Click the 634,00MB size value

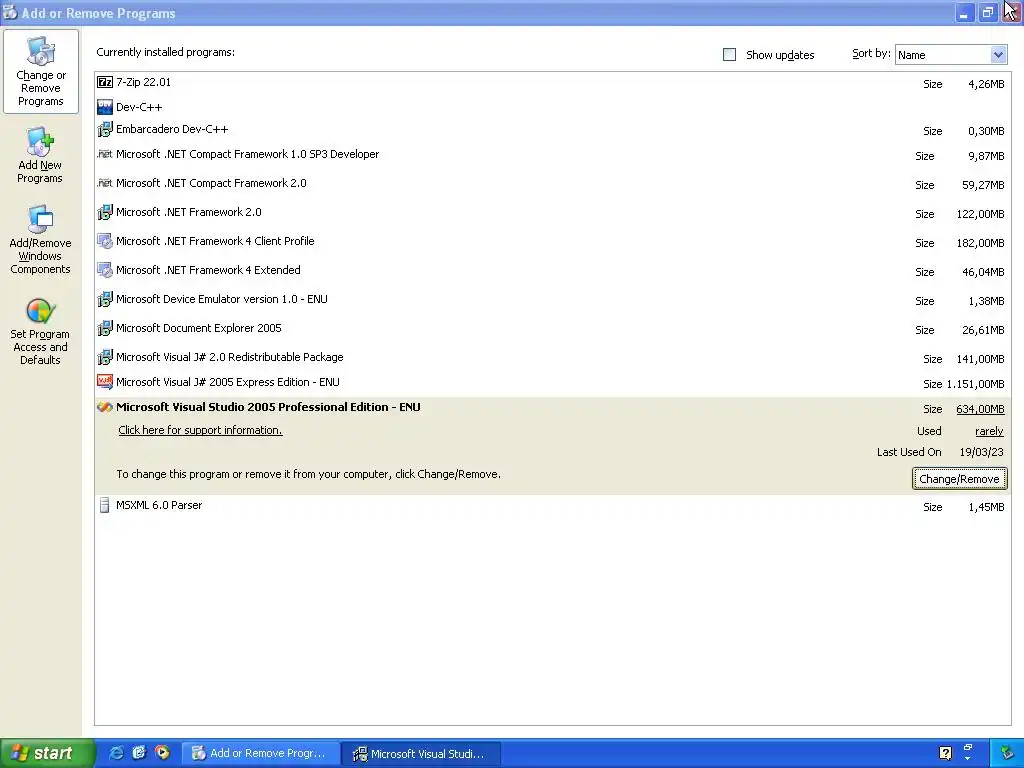(980, 409)
